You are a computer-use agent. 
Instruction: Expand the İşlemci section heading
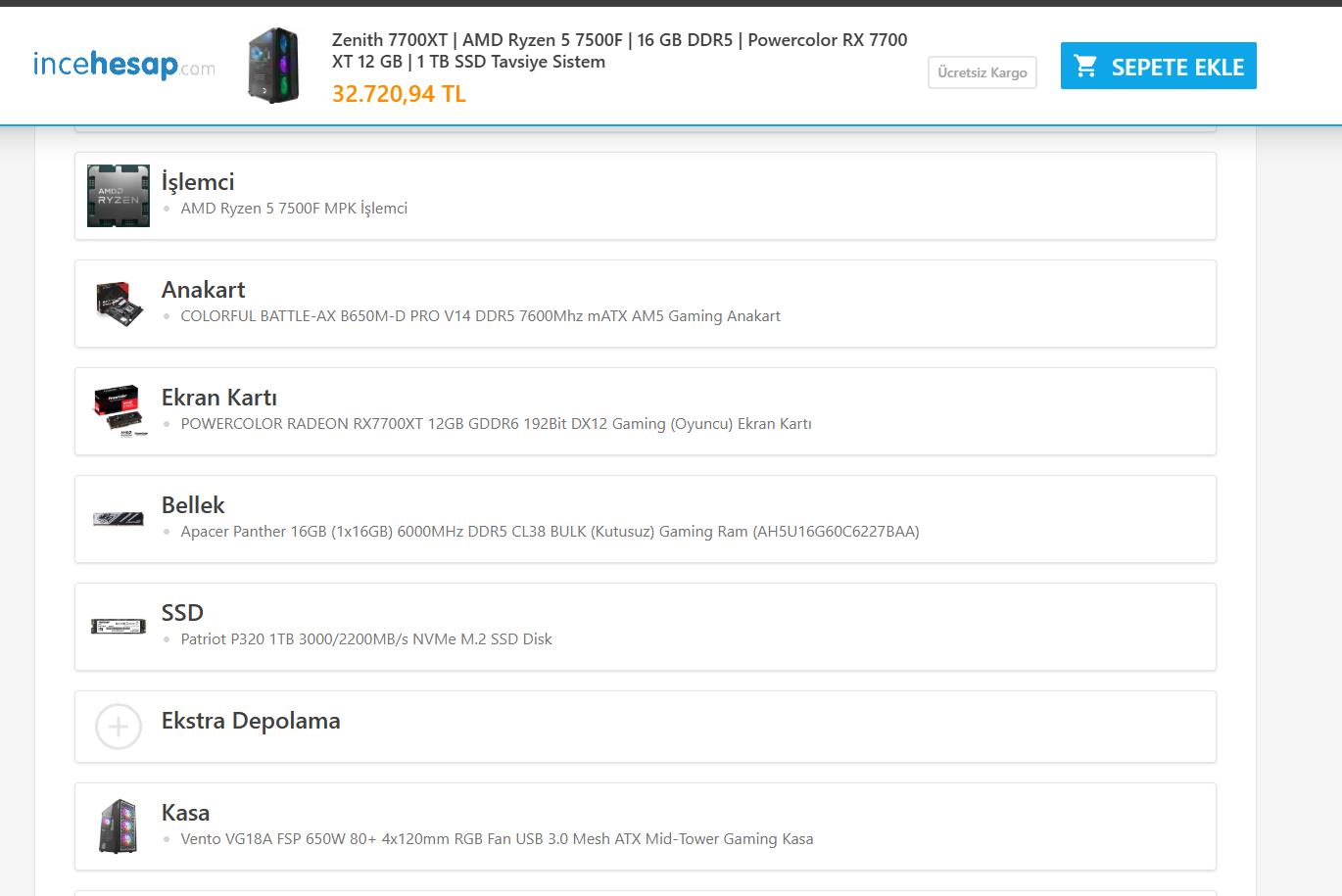(198, 182)
